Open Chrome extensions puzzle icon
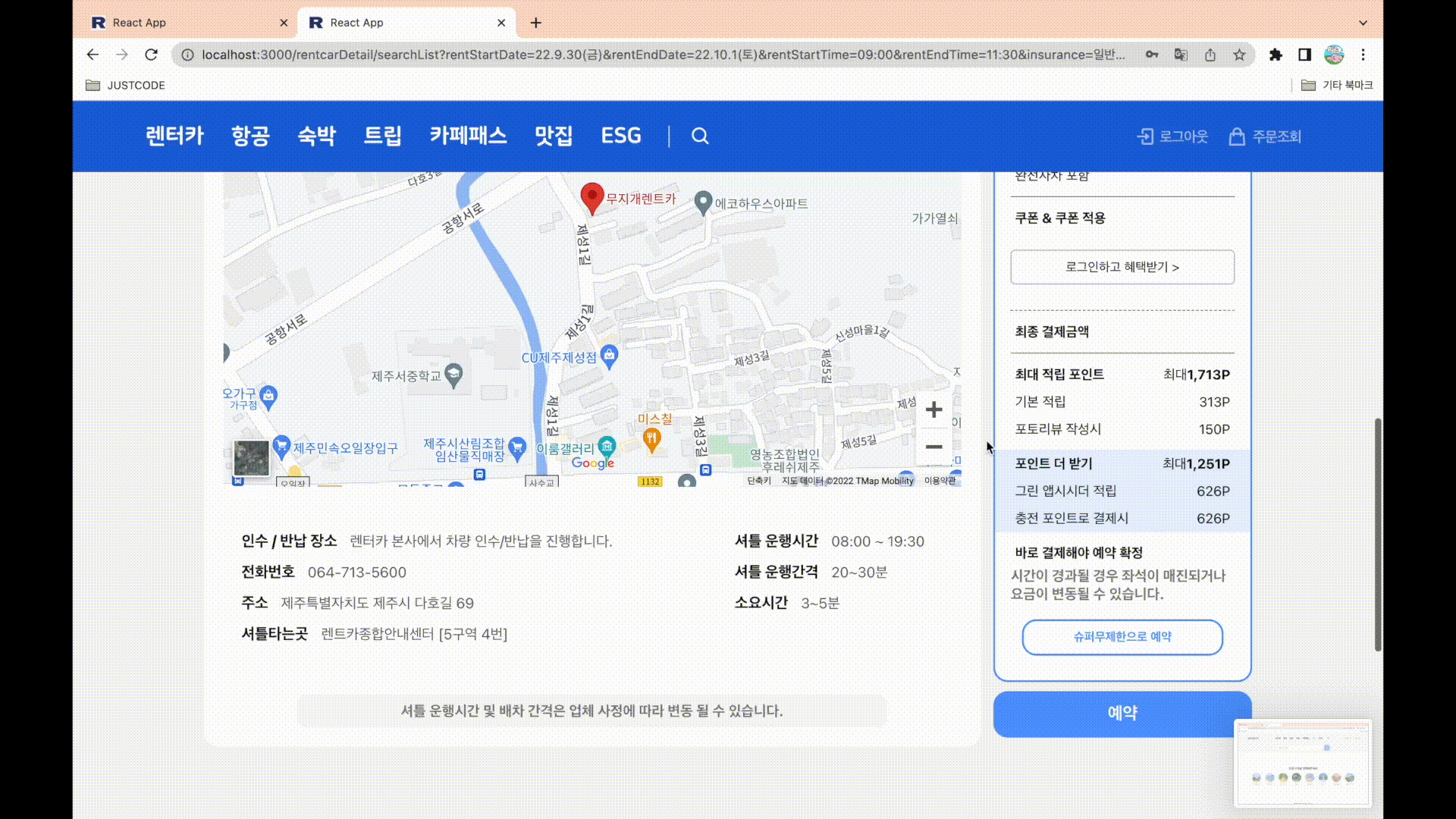The width and height of the screenshot is (1456, 819). coord(1276,55)
